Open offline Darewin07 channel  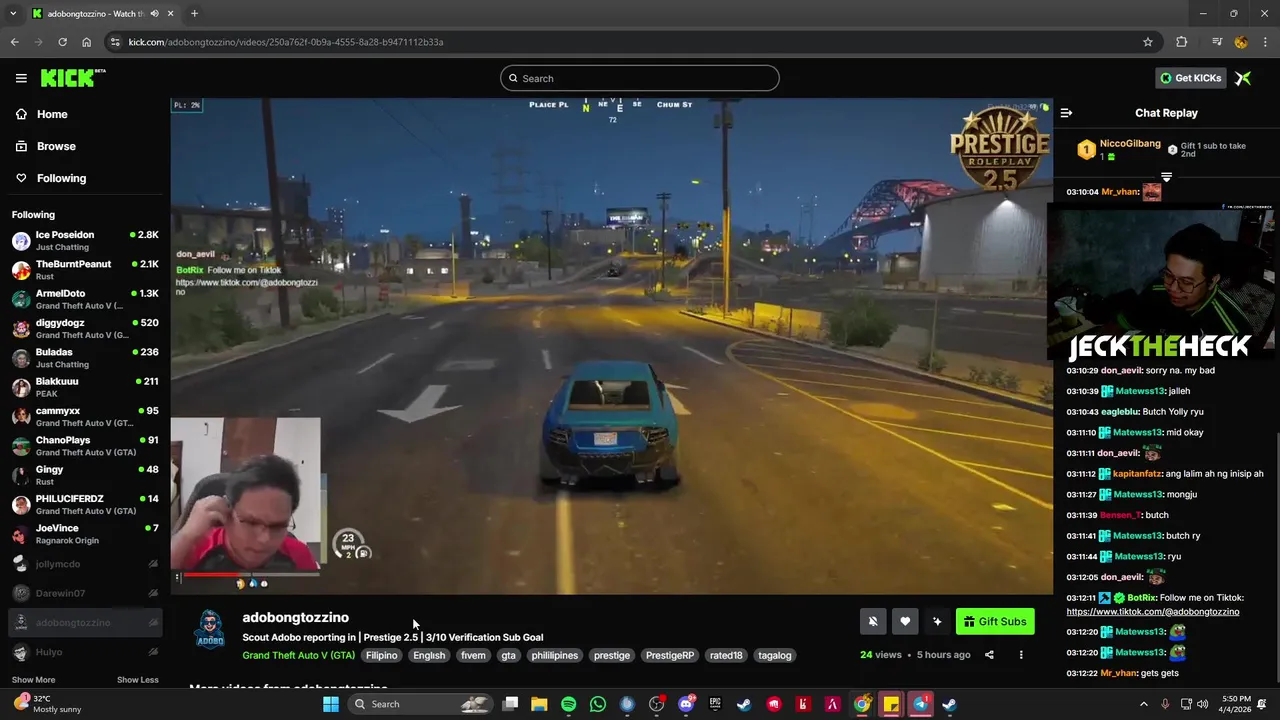[x=85, y=593]
